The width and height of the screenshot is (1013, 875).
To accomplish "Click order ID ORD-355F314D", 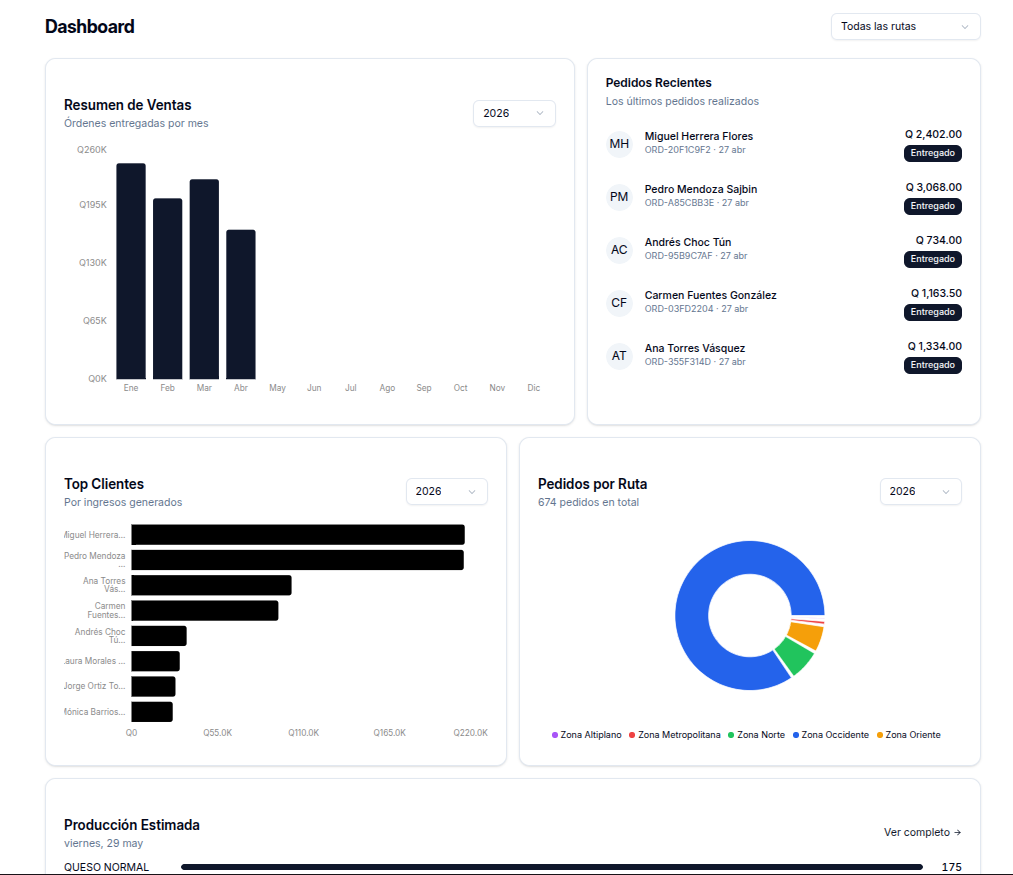I will click(677, 362).
